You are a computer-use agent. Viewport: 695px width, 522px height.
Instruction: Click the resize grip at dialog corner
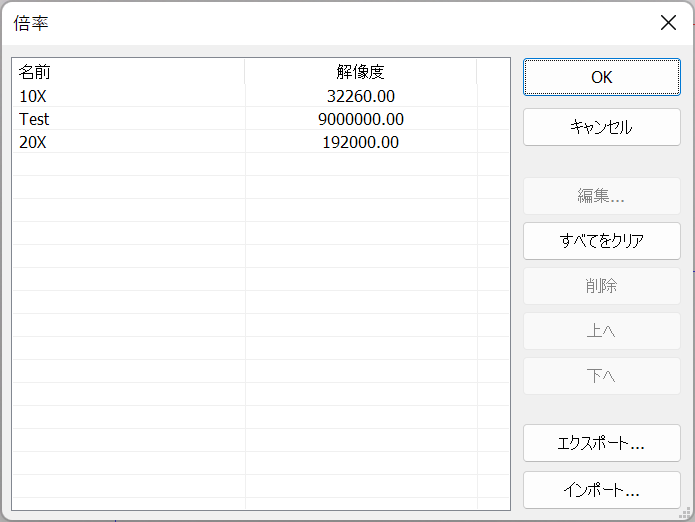(686, 513)
